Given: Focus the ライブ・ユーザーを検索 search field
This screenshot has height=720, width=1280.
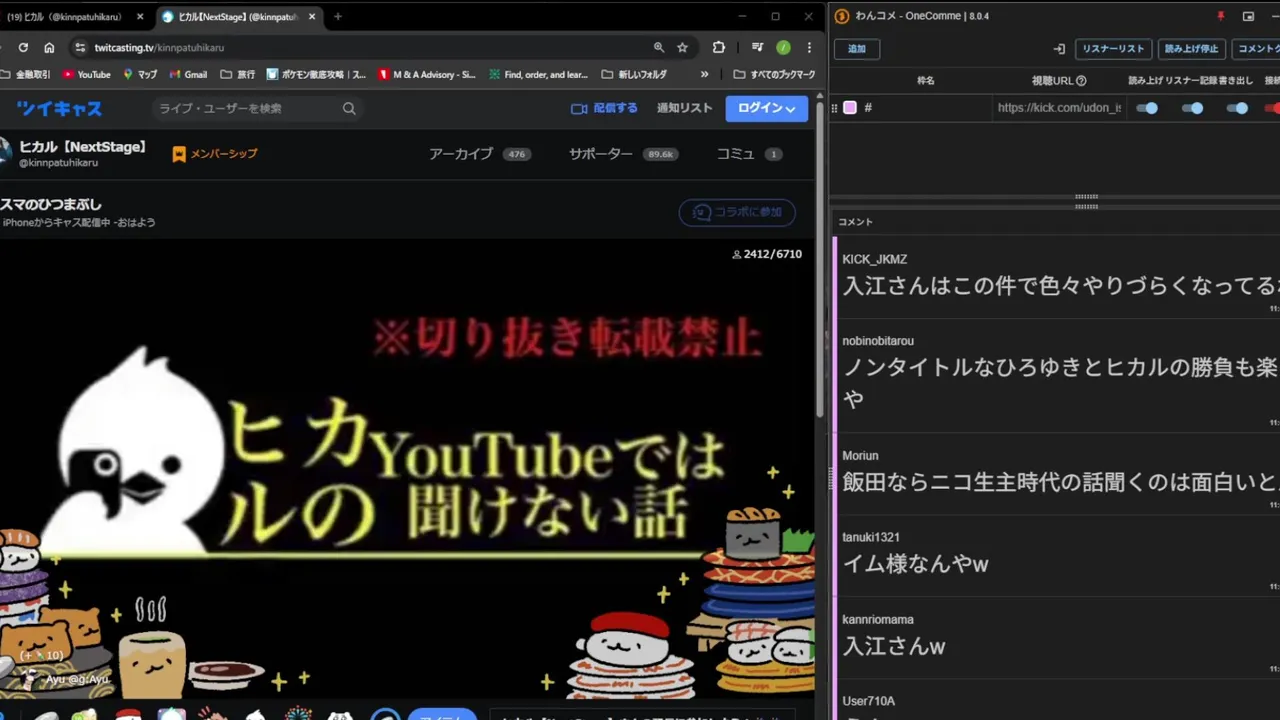Looking at the screenshot, I should pos(245,108).
